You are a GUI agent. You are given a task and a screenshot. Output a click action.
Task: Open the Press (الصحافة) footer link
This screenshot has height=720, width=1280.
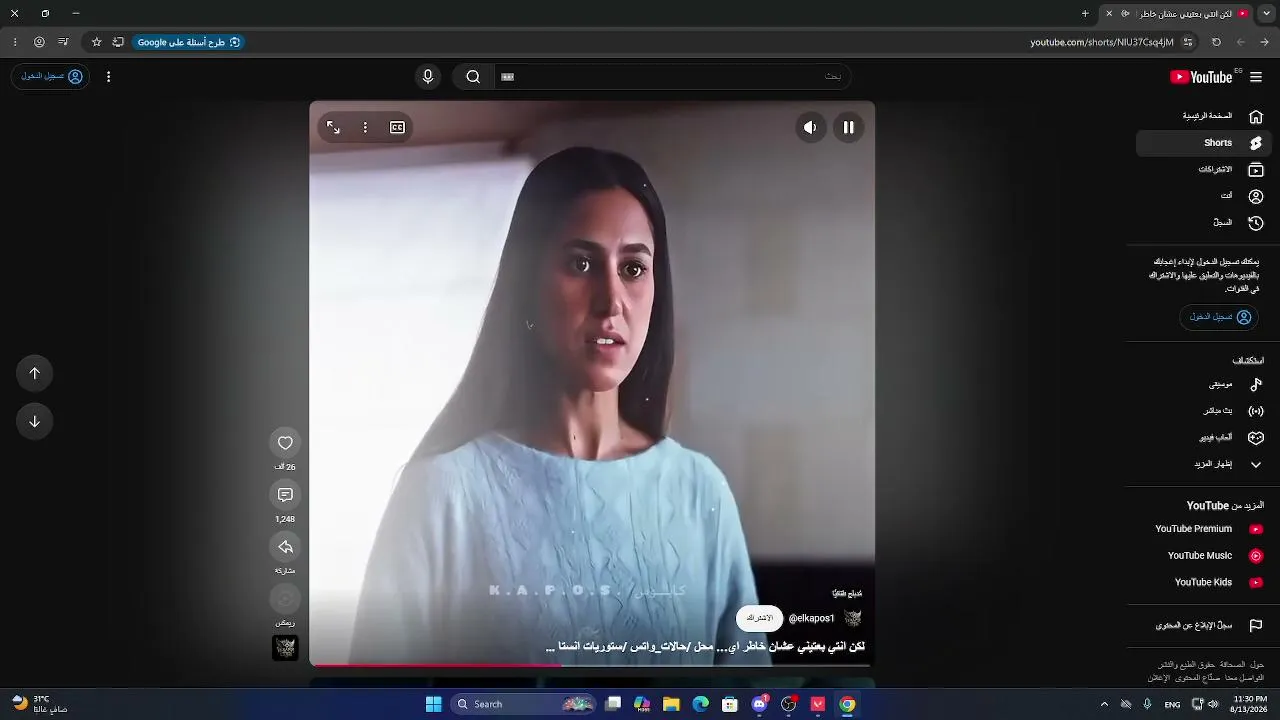[x=1232, y=665]
